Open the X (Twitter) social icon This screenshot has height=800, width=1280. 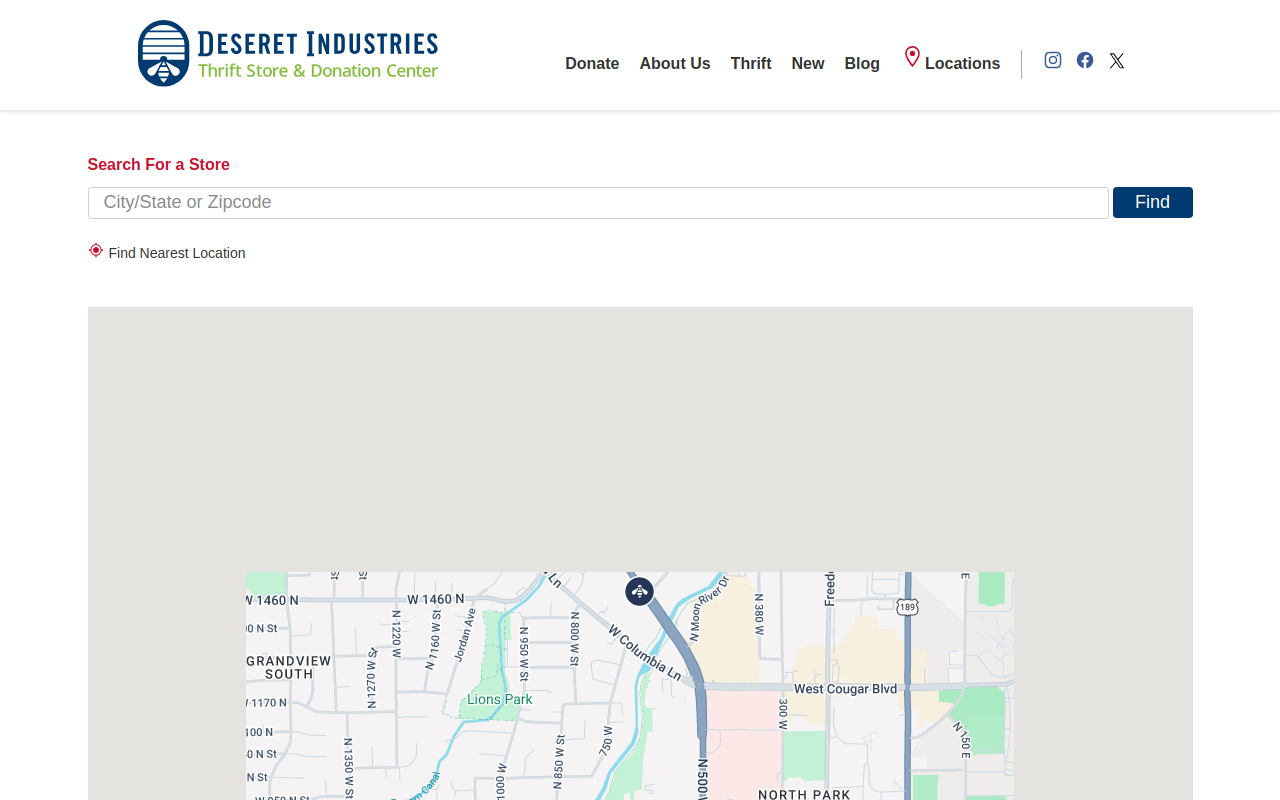[1117, 61]
